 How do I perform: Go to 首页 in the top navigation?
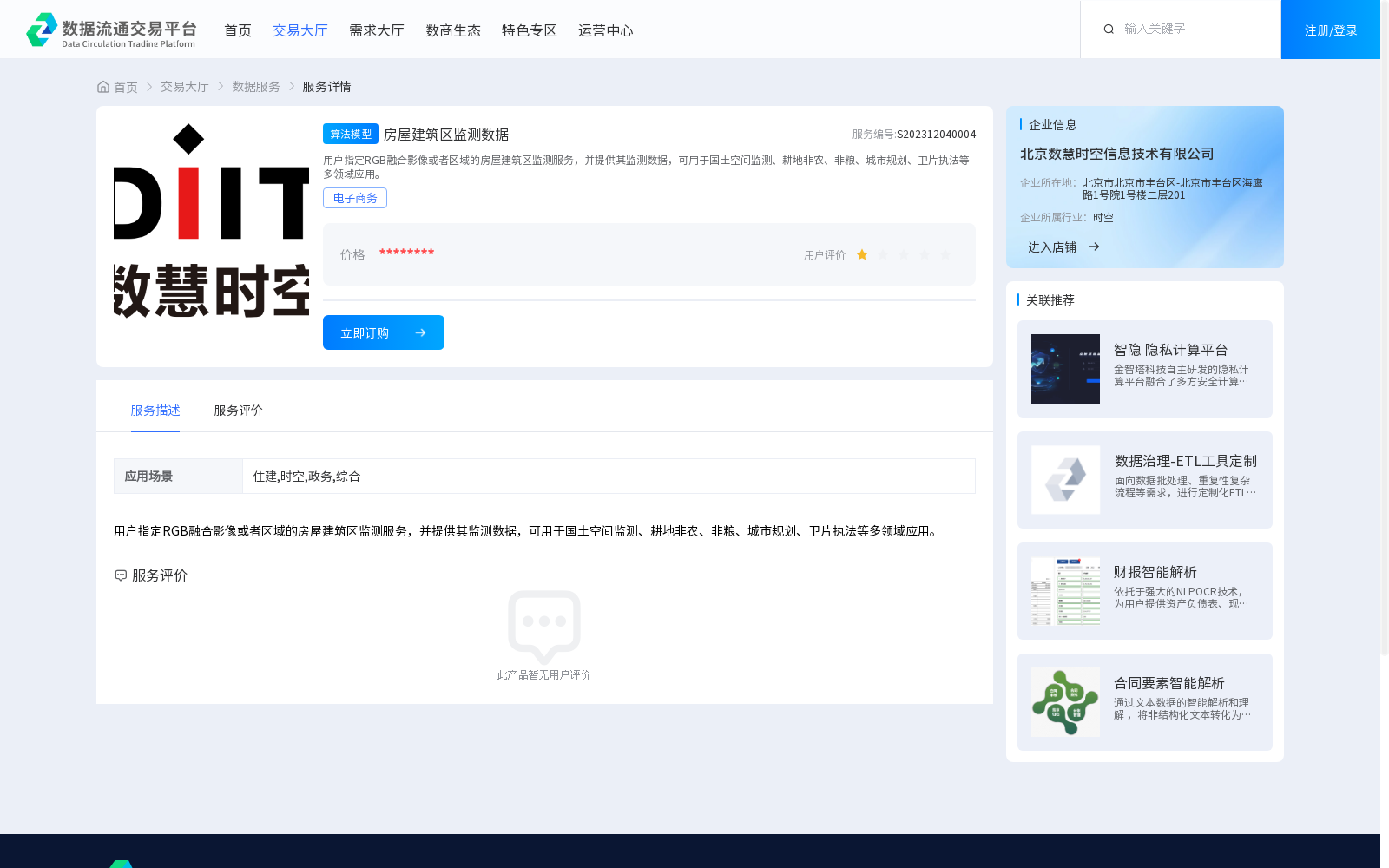click(238, 30)
